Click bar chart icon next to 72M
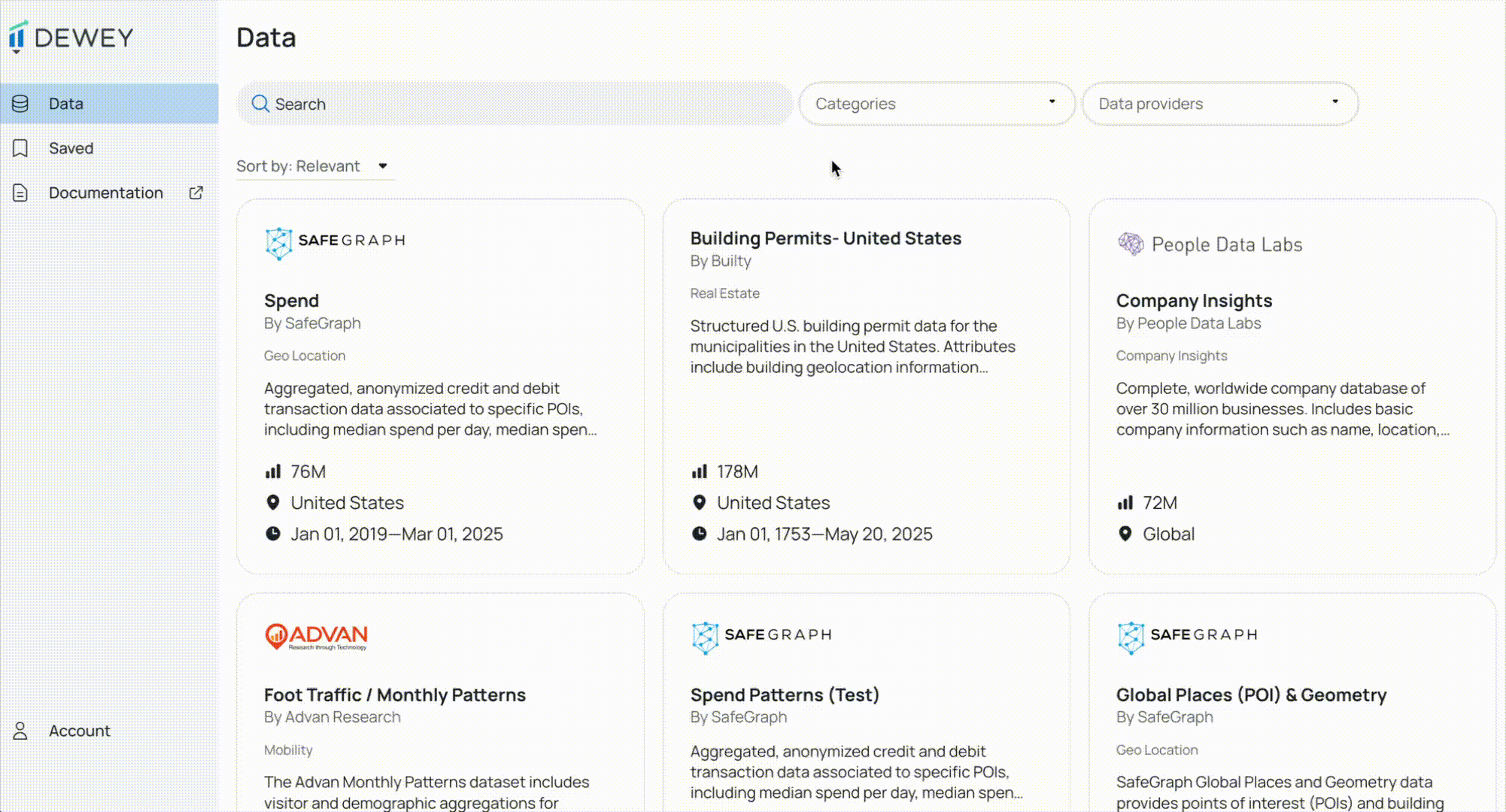The width and height of the screenshot is (1506, 812). tap(1125, 503)
